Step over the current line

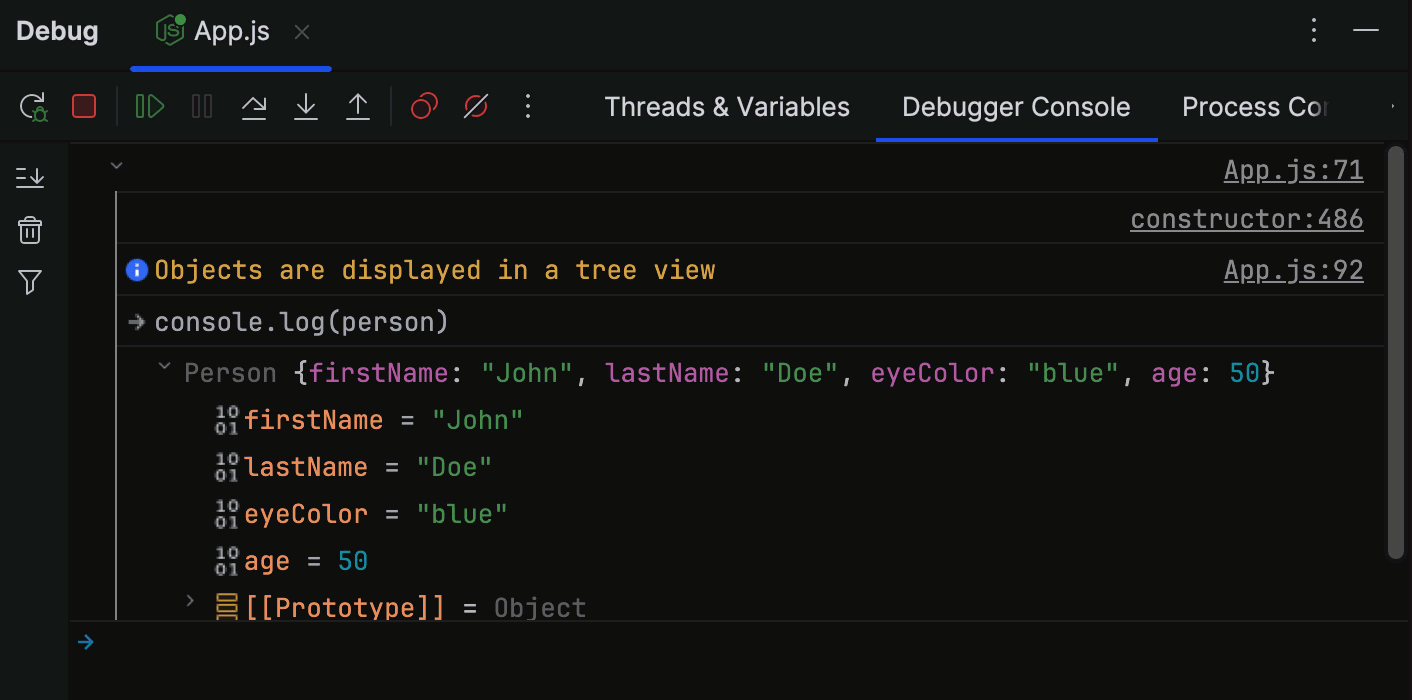(253, 106)
